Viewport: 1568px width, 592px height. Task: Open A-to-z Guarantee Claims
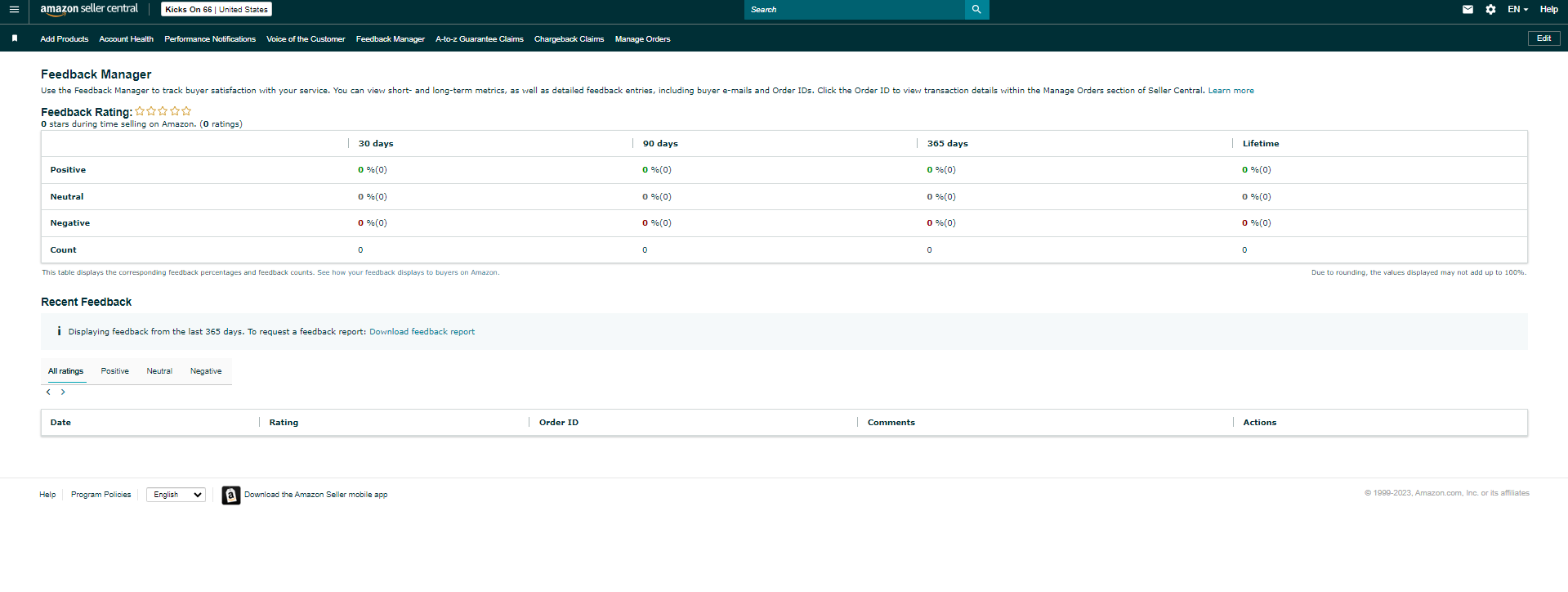(480, 39)
